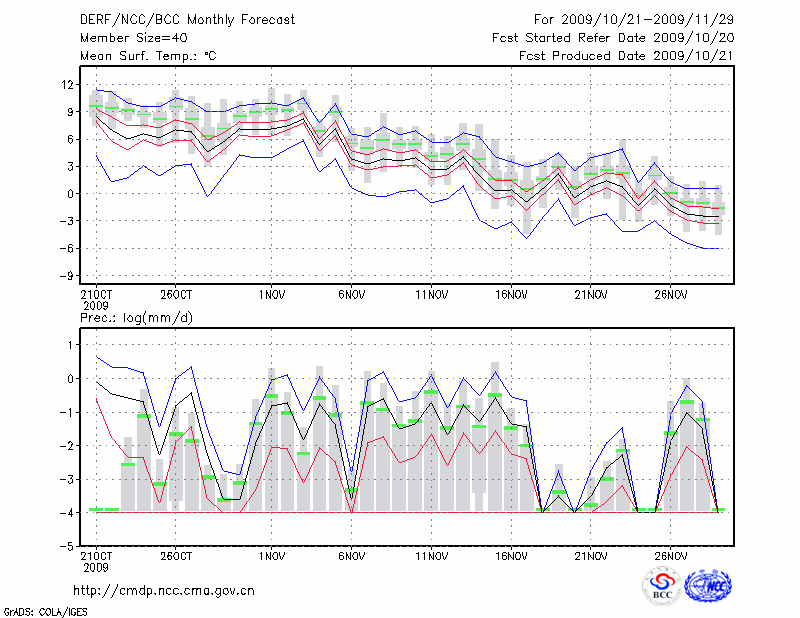Click 6NOV on the precipitation chart axis

tap(351, 555)
